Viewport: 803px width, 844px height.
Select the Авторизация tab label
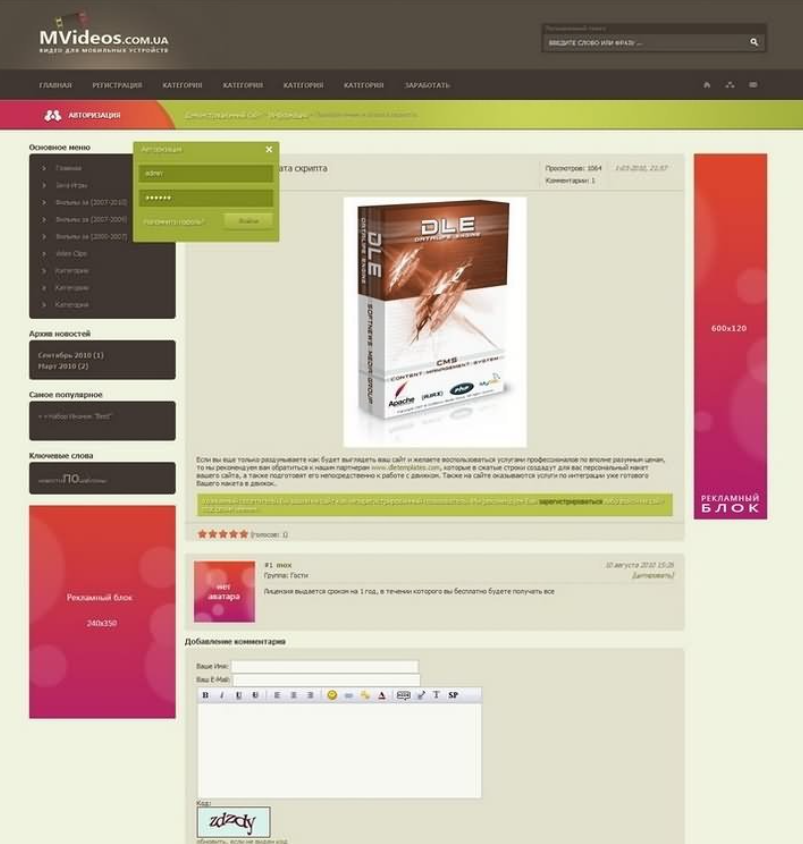click(94, 115)
